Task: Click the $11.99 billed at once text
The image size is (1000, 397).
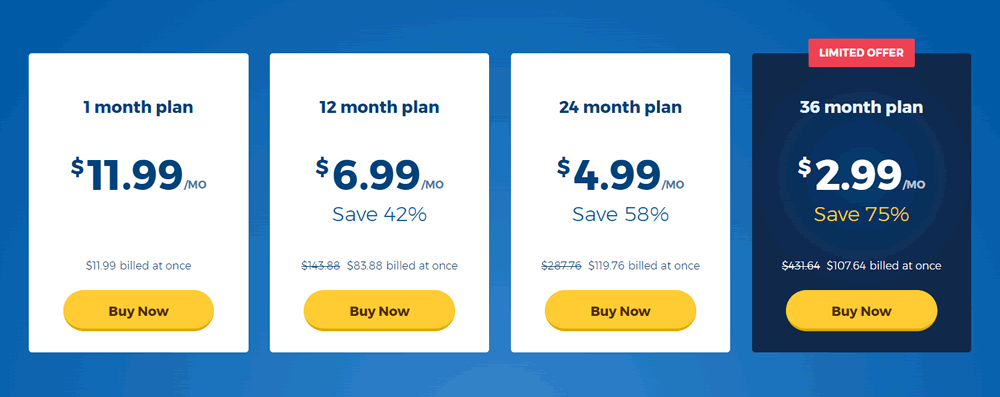Action: [x=138, y=266]
